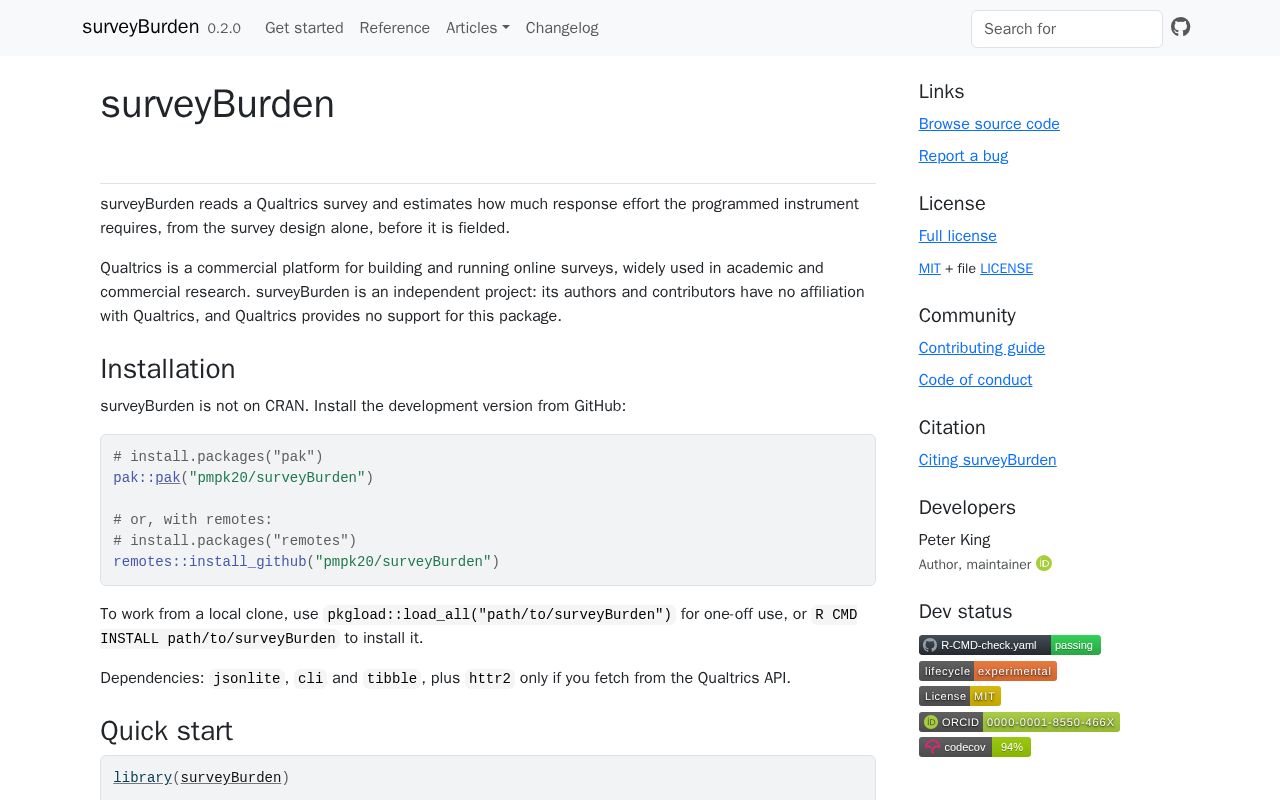The image size is (1280, 800).
Task: Click the developer name Peter King
Action: [955, 540]
